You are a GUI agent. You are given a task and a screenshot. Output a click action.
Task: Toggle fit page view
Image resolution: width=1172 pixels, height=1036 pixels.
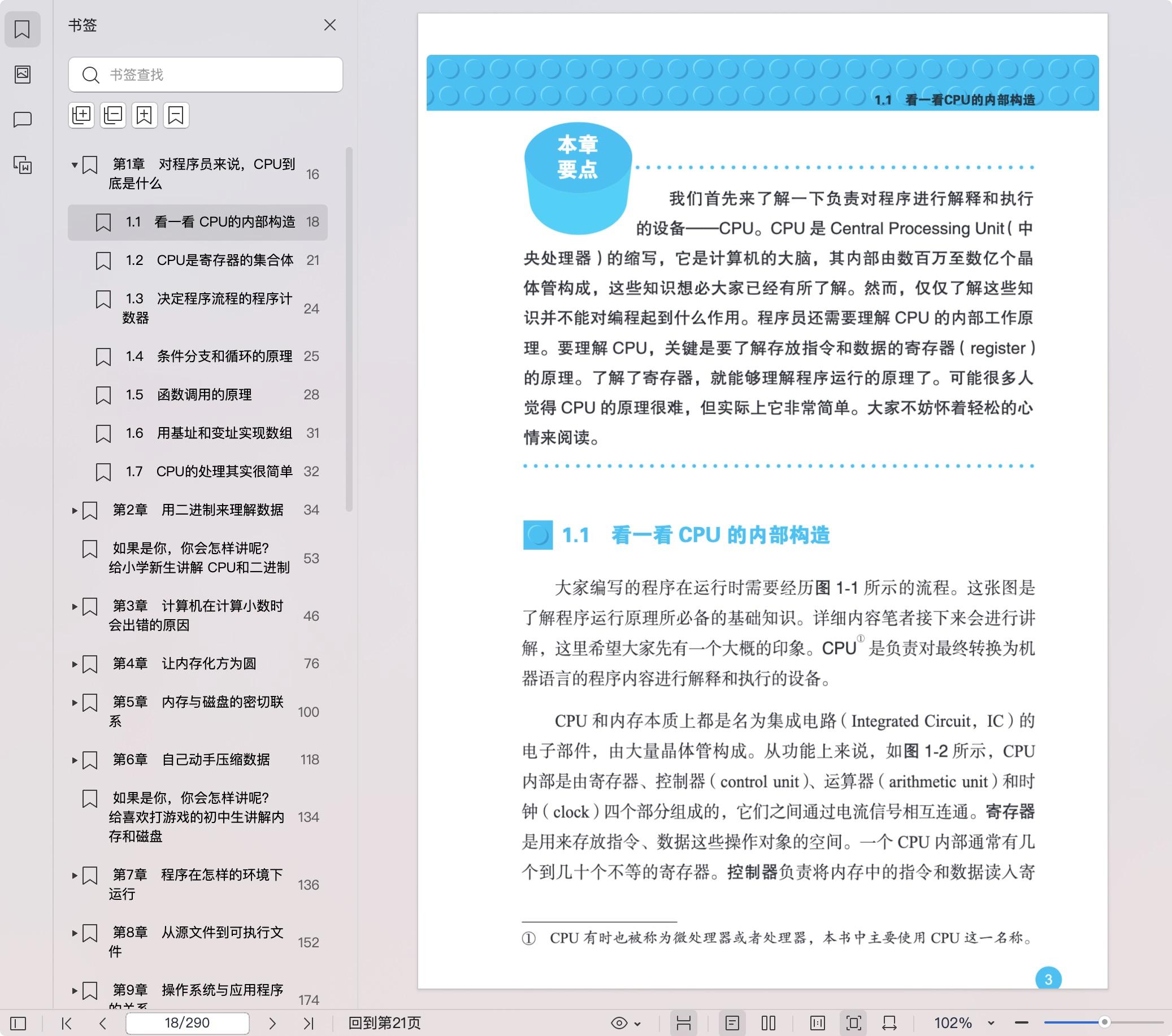click(854, 1024)
